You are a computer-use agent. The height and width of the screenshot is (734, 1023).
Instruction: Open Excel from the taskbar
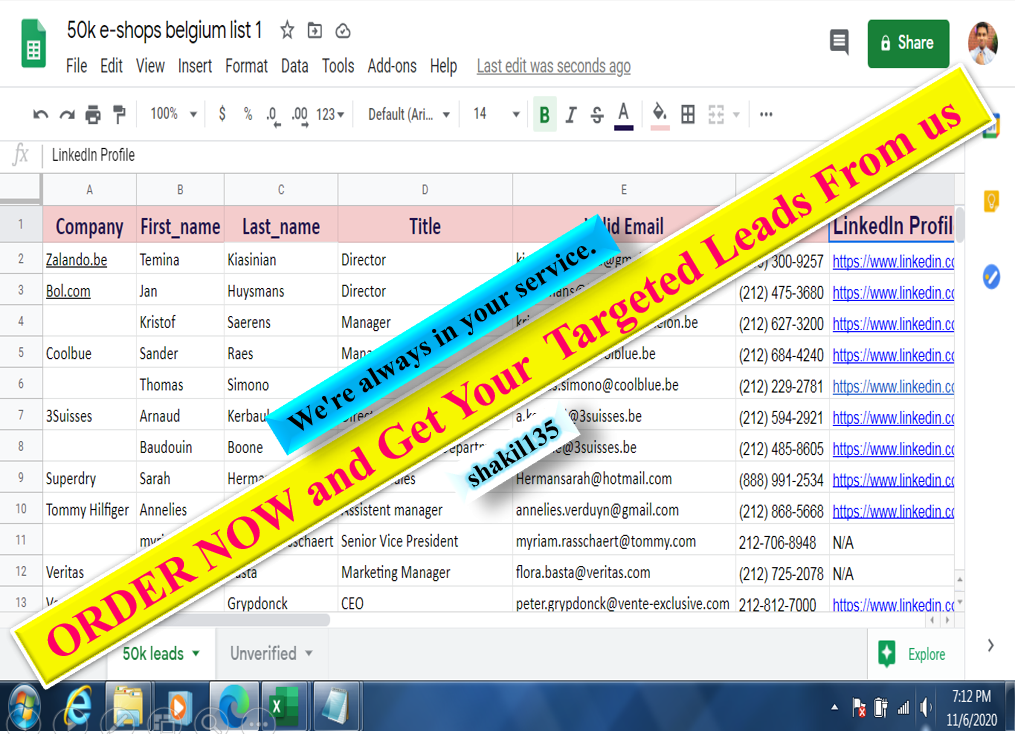[x=284, y=706]
